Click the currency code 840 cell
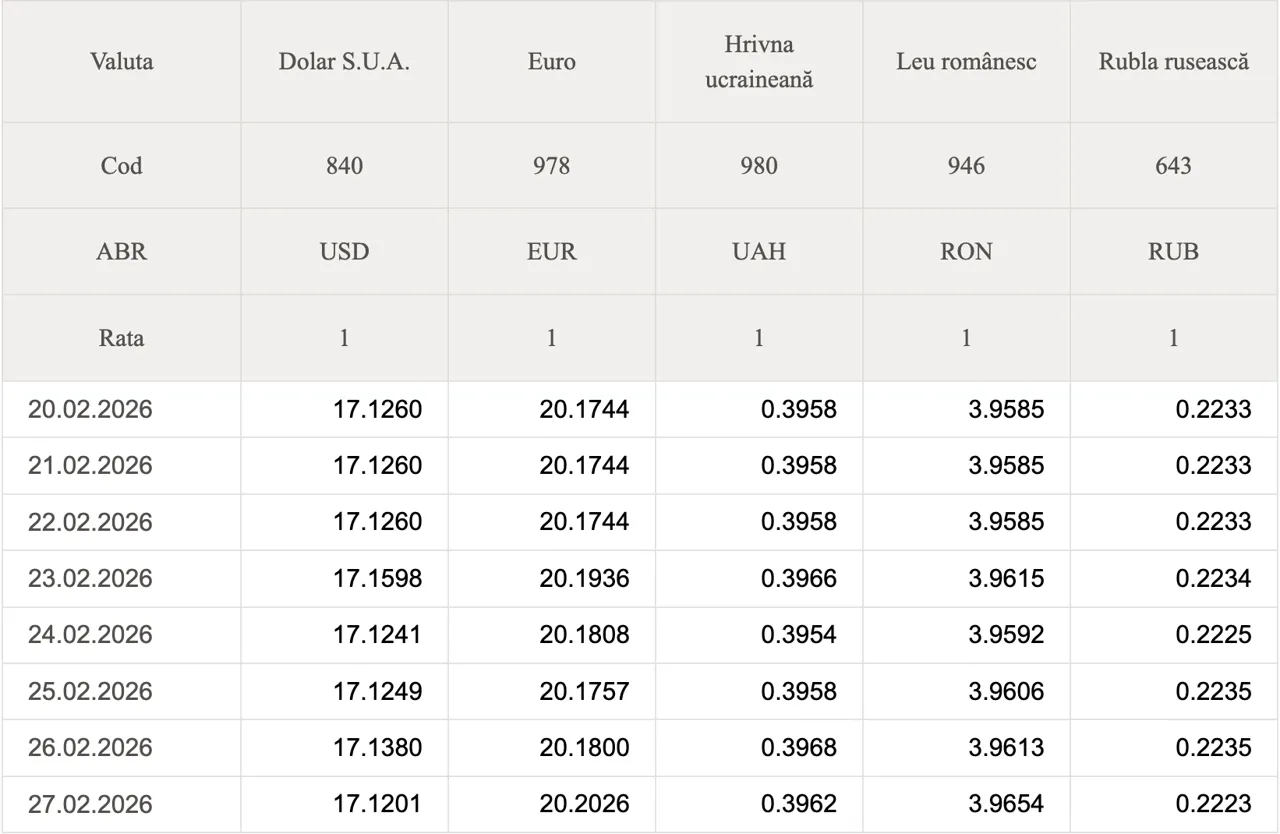This screenshot has width=1280, height=834. (x=344, y=166)
